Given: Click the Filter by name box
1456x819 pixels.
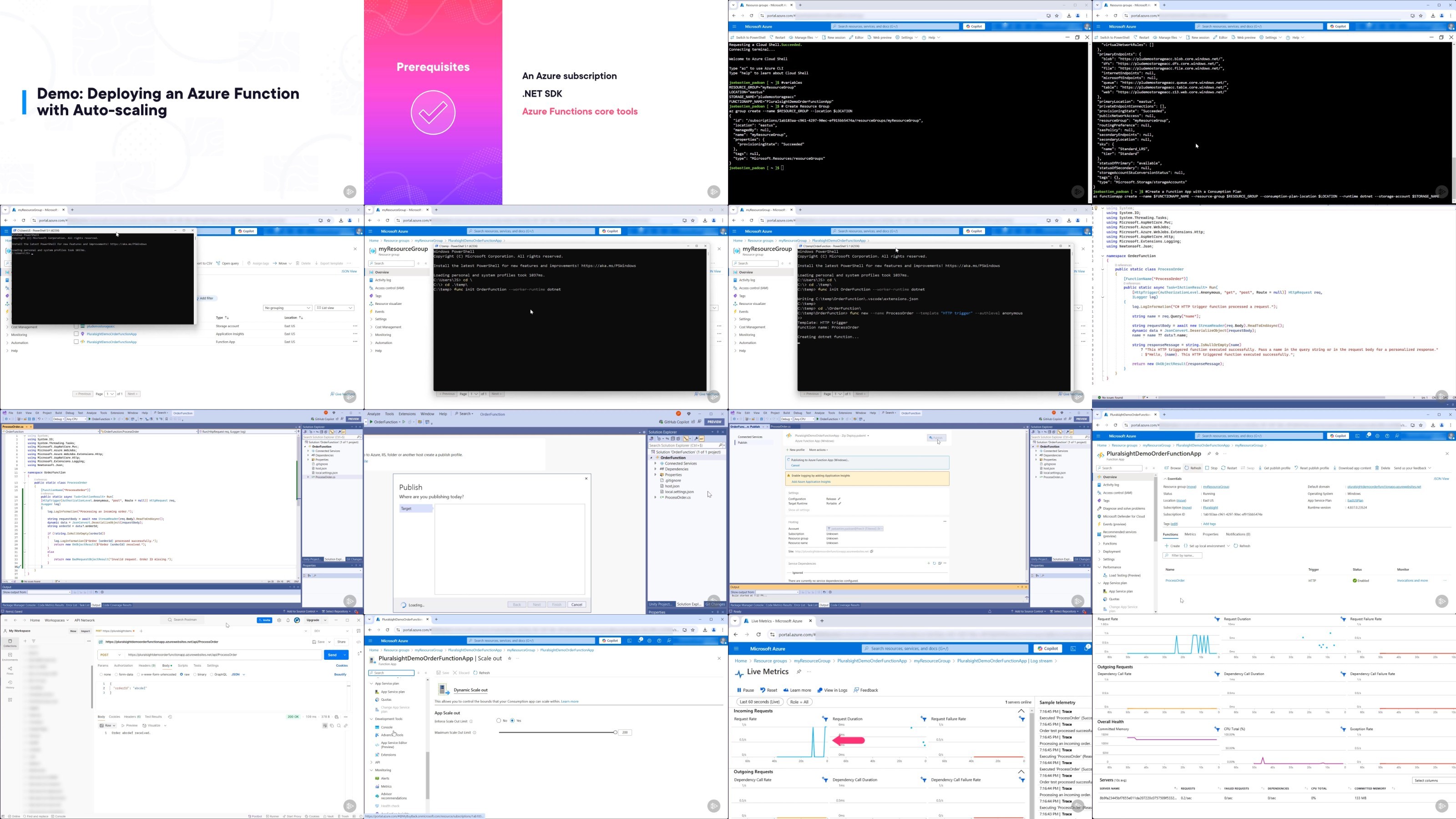Looking at the screenshot, I should 1183,556.
